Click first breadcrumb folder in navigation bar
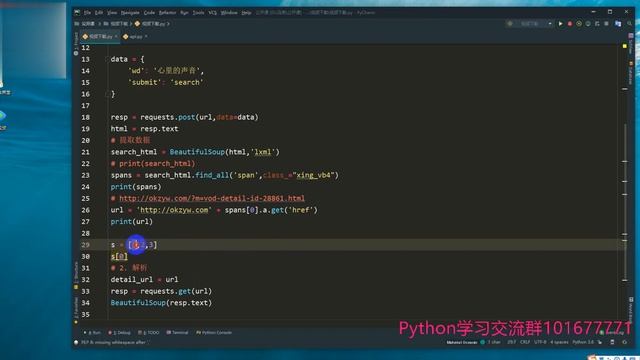 [85, 24]
